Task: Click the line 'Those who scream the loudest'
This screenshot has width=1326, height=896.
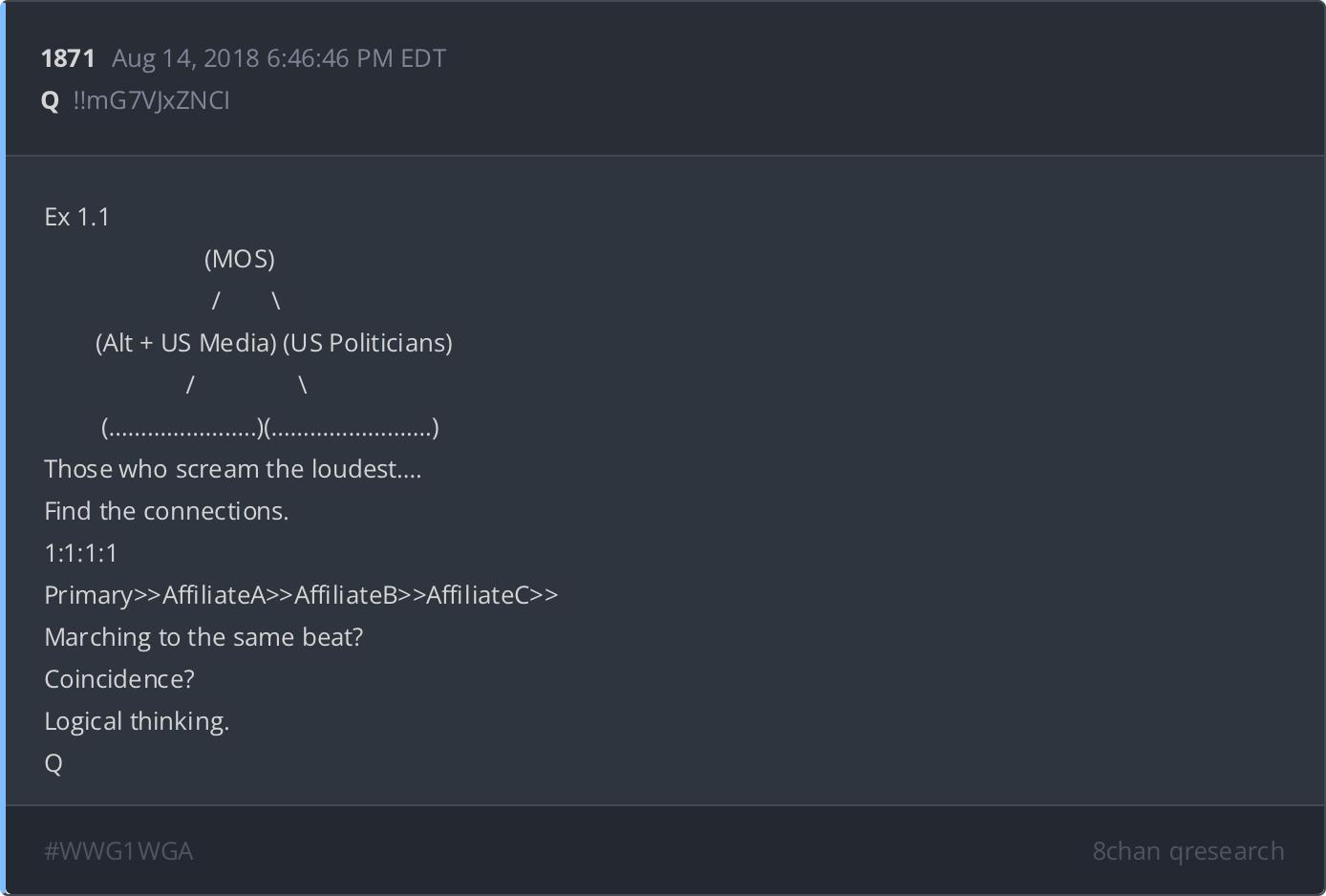Action: (233, 469)
